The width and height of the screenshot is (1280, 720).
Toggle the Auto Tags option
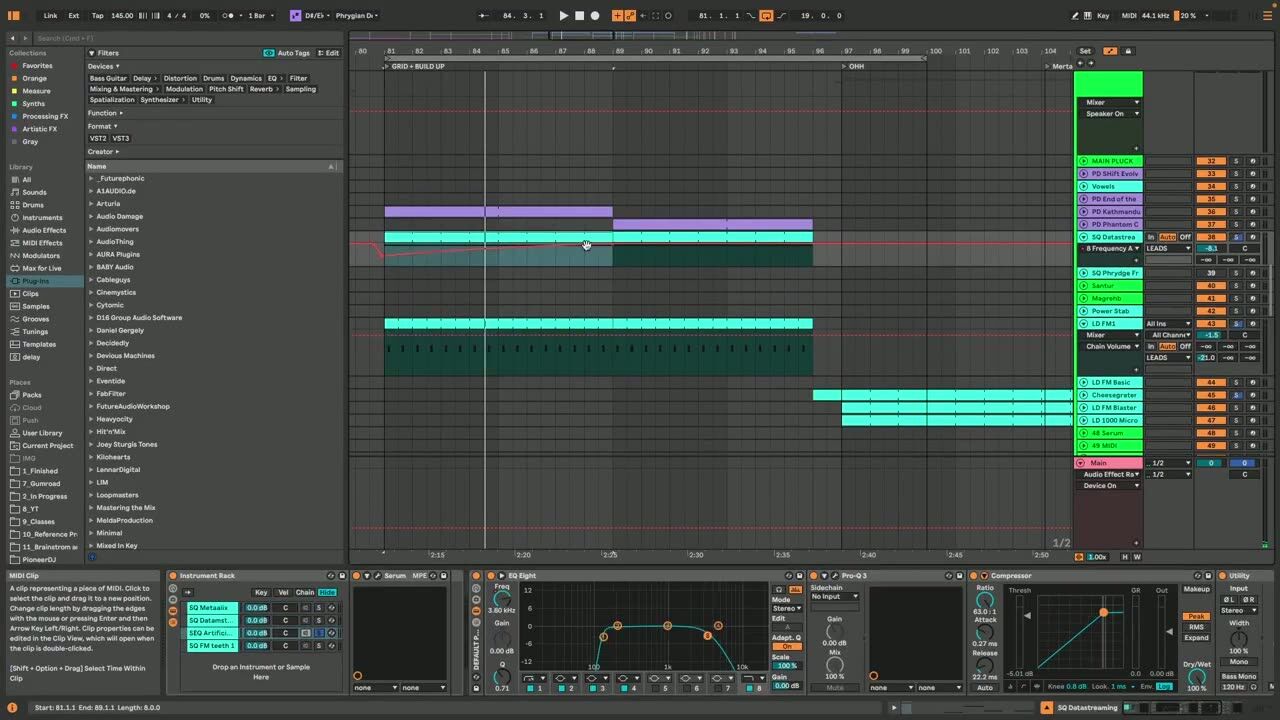point(288,53)
